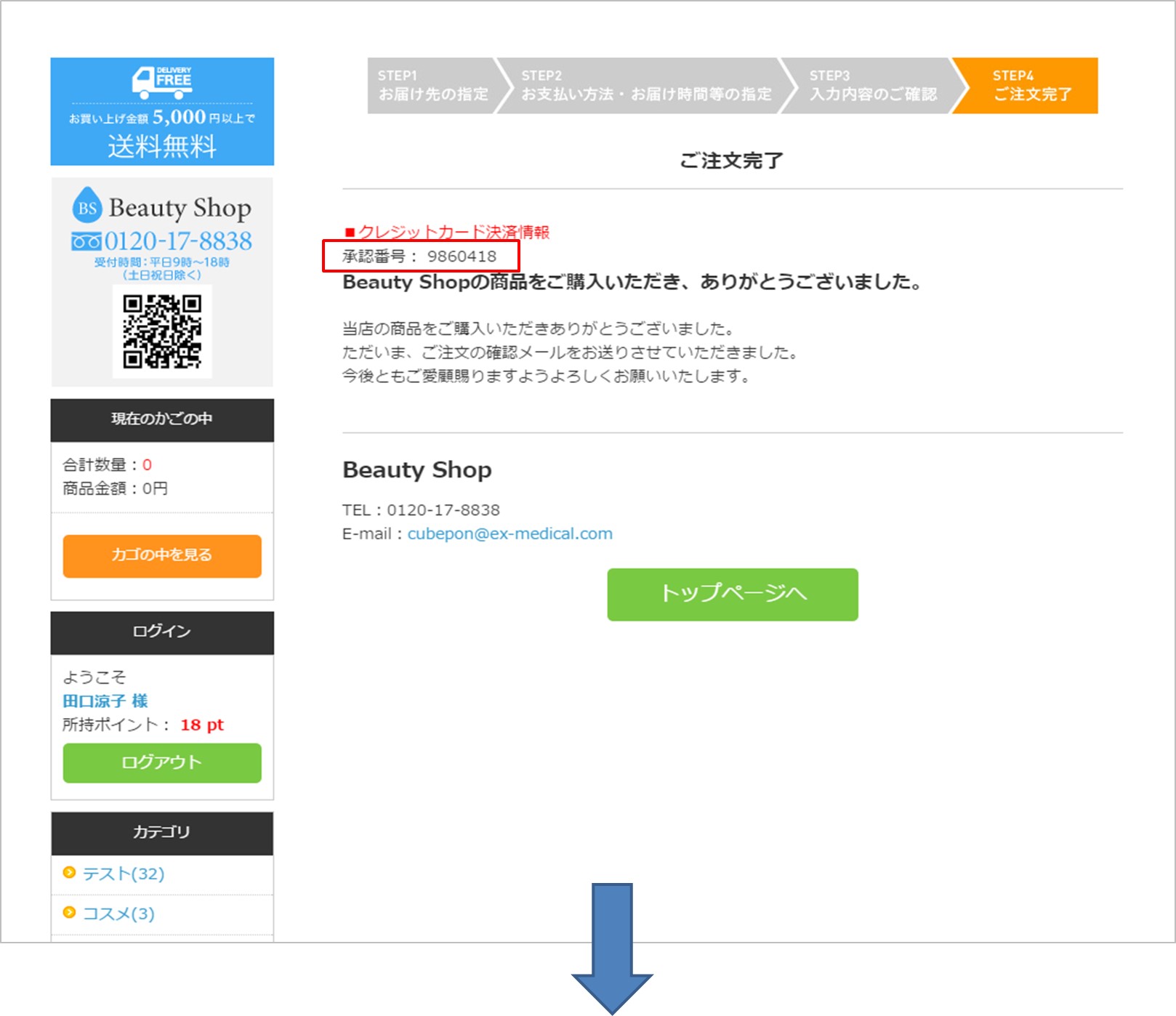Click the QR code image
The image size is (1176, 1016).
pyautogui.click(x=162, y=331)
